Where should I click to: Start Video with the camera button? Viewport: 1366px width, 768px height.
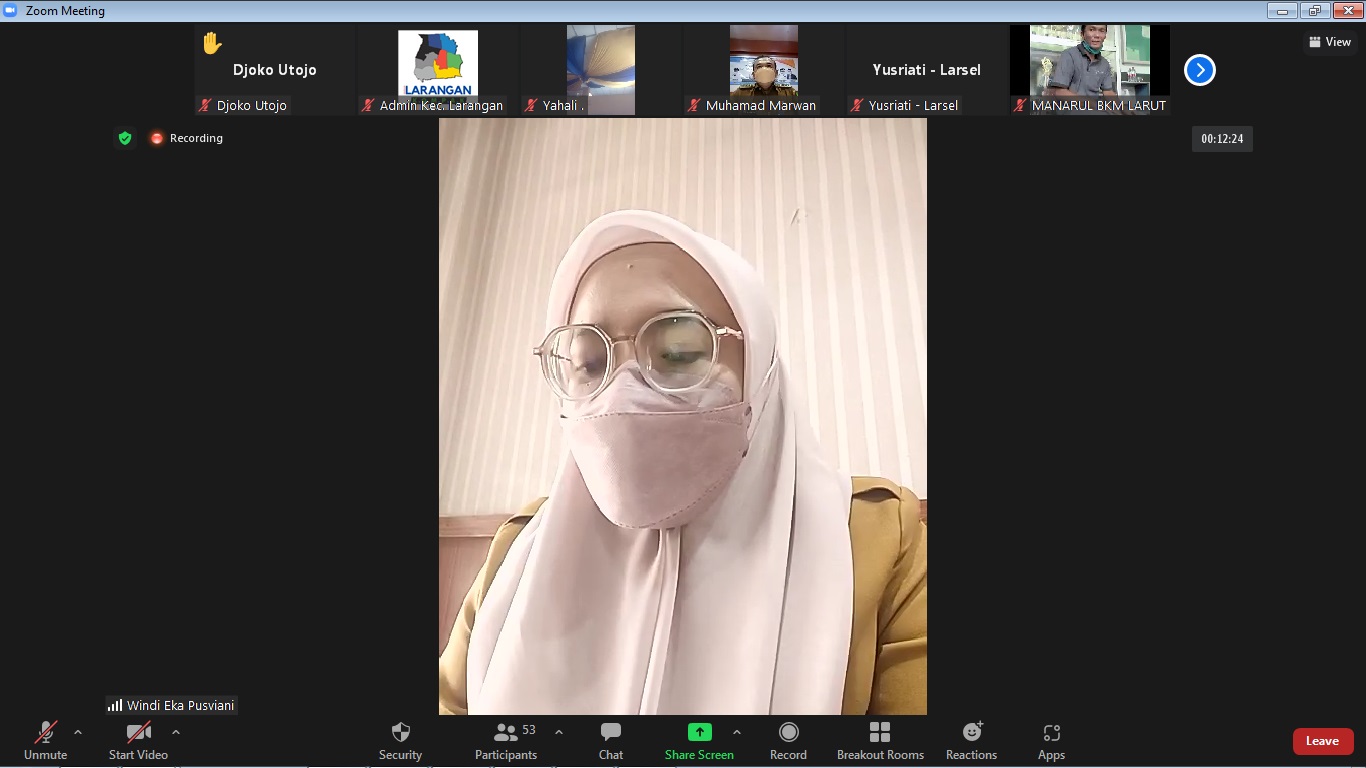(138, 741)
